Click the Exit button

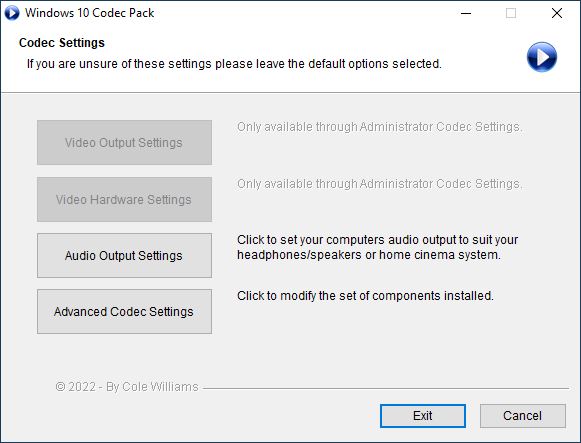(423, 416)
